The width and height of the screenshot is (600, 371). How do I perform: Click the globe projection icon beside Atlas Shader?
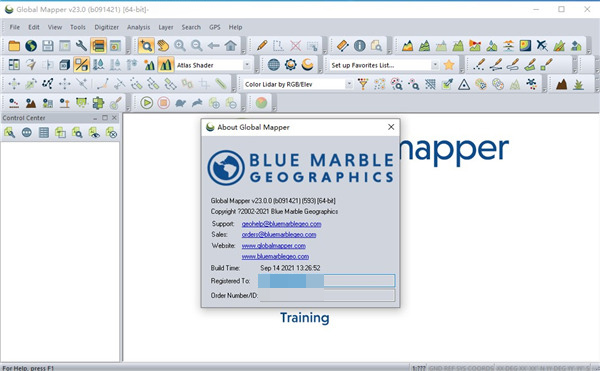pos(274,65)
